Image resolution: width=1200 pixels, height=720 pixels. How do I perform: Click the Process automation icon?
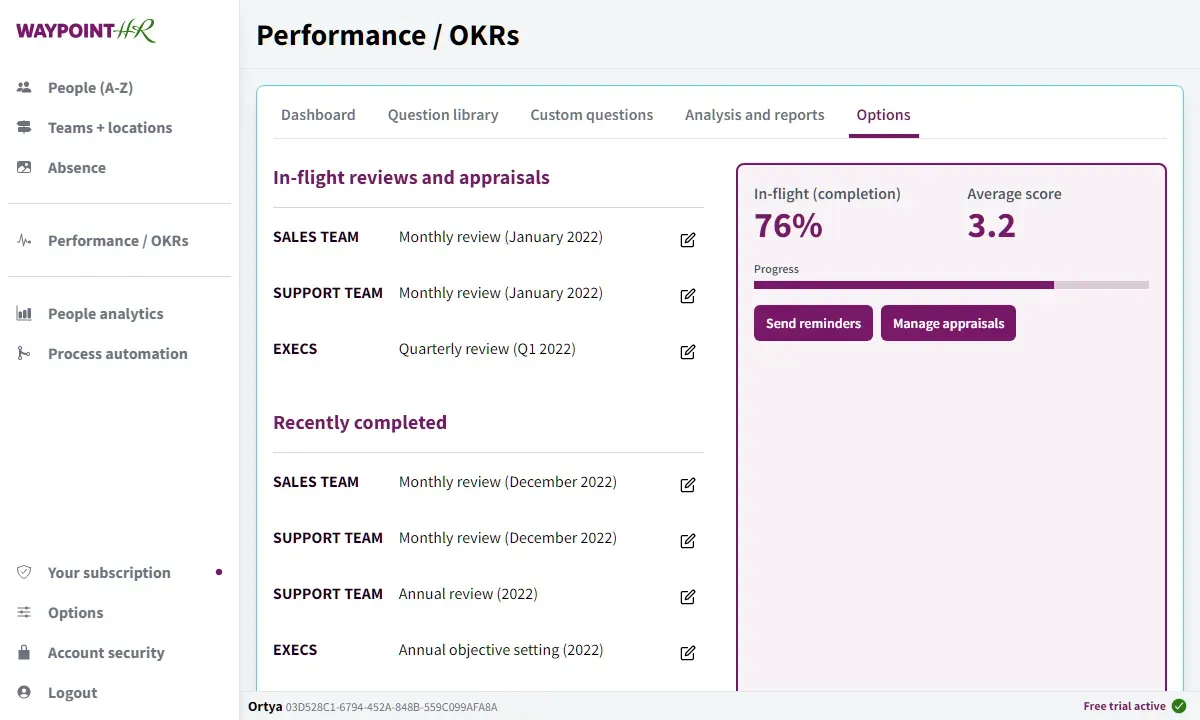coord(23,353)
